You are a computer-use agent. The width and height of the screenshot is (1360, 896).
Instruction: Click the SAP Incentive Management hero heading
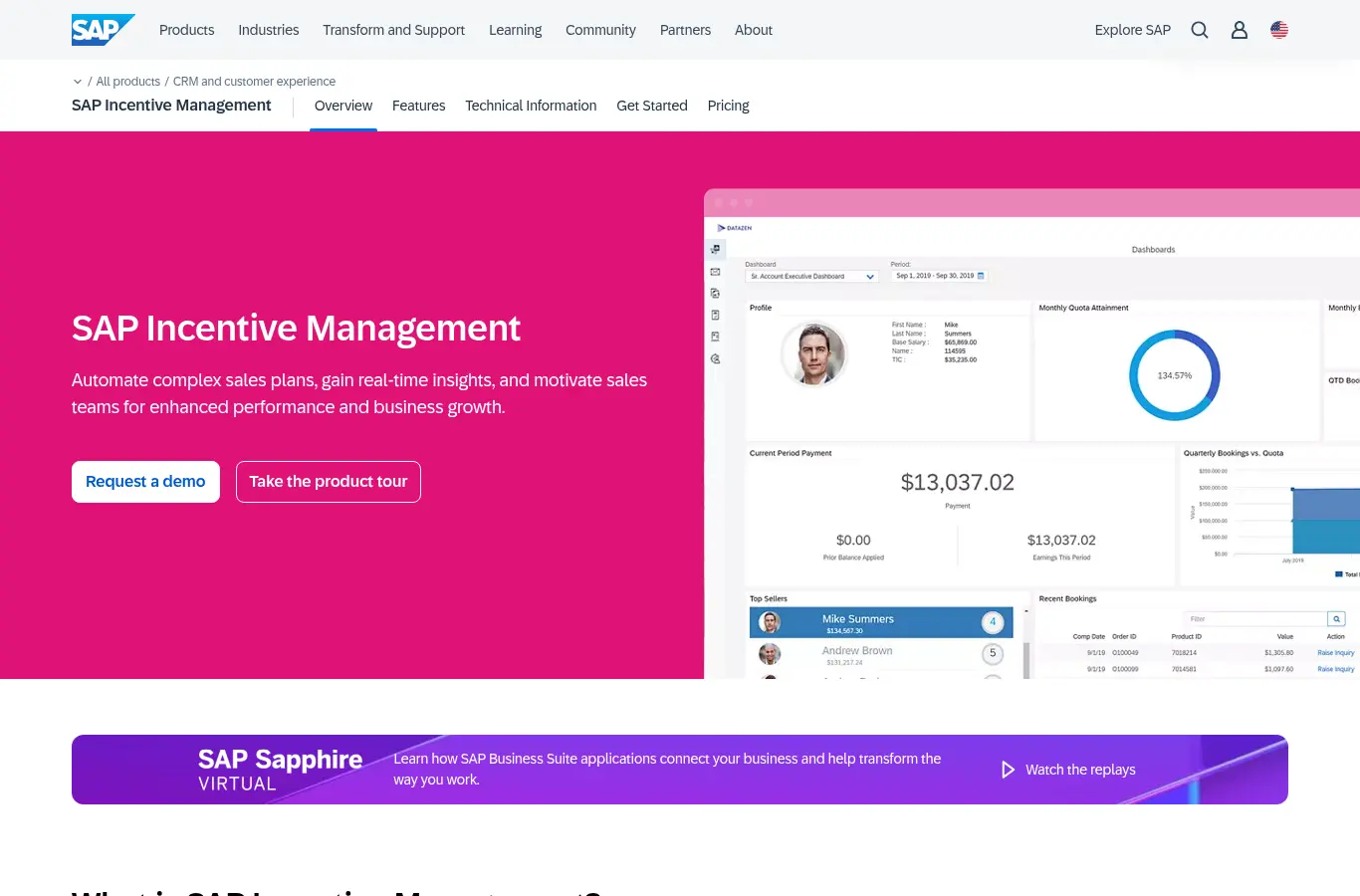296,329
